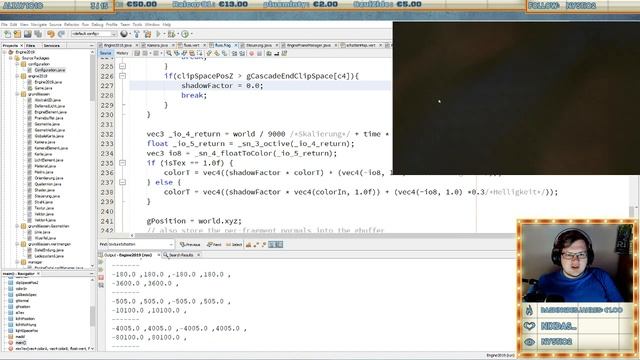
Task: Open the Find combo box dropdown arrow
Action: click(x=171, y=244)
